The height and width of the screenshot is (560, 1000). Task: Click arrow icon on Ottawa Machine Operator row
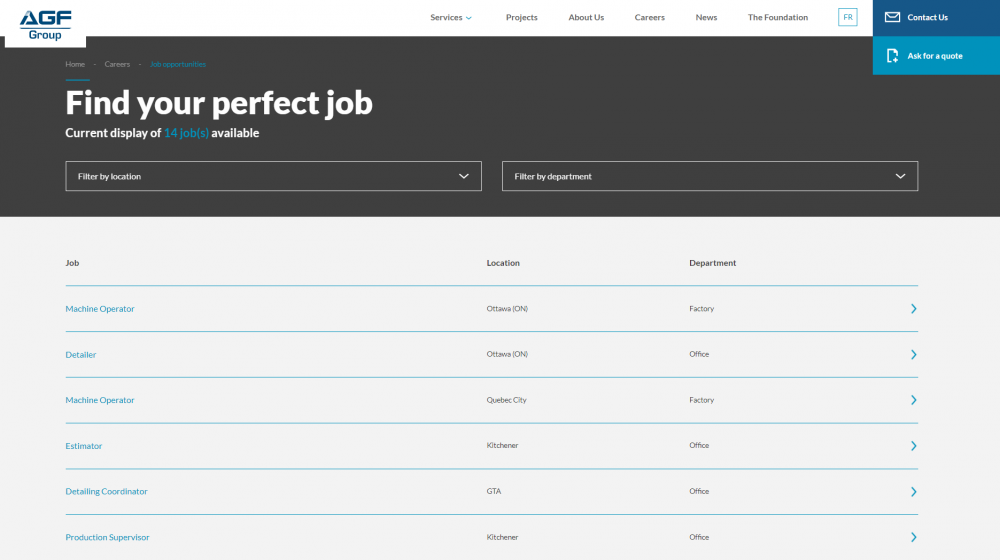tap(913, 309)
